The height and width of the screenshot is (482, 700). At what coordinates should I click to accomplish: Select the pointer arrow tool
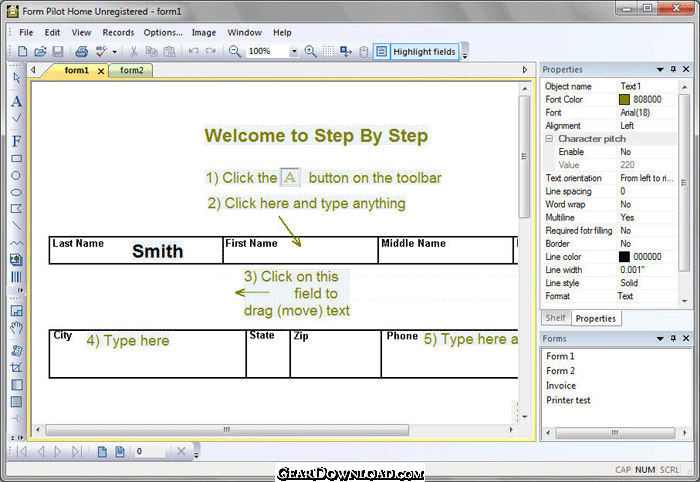tap(17, 78)
